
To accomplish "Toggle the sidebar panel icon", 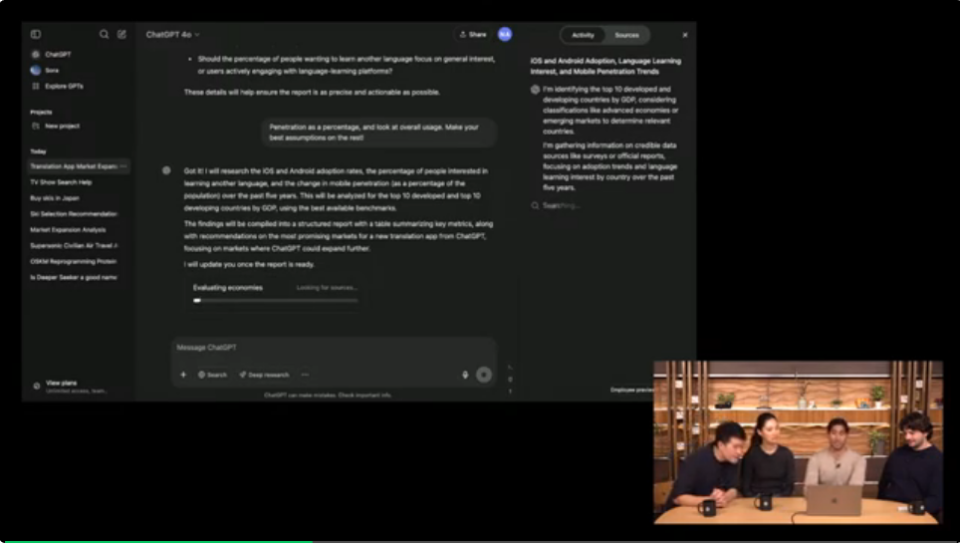I will (36, 34).
